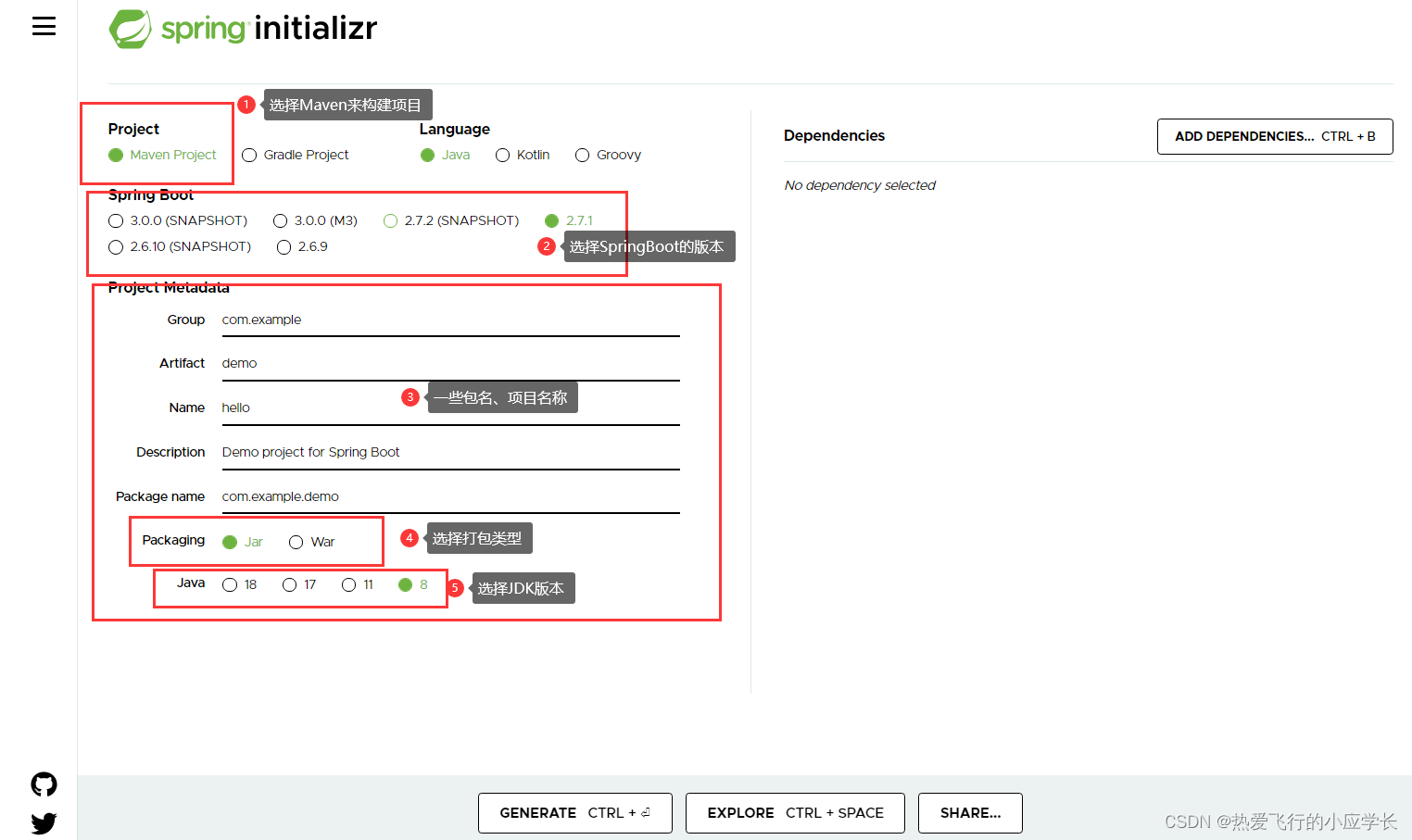
Task: Click the Language heading
Action: pyautogui.click(x=454, y=129)
